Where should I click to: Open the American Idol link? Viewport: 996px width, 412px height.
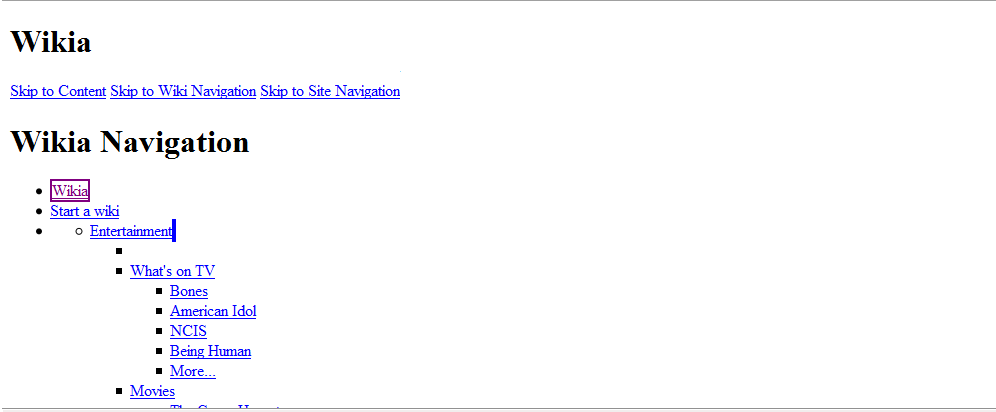click(213, 311)
